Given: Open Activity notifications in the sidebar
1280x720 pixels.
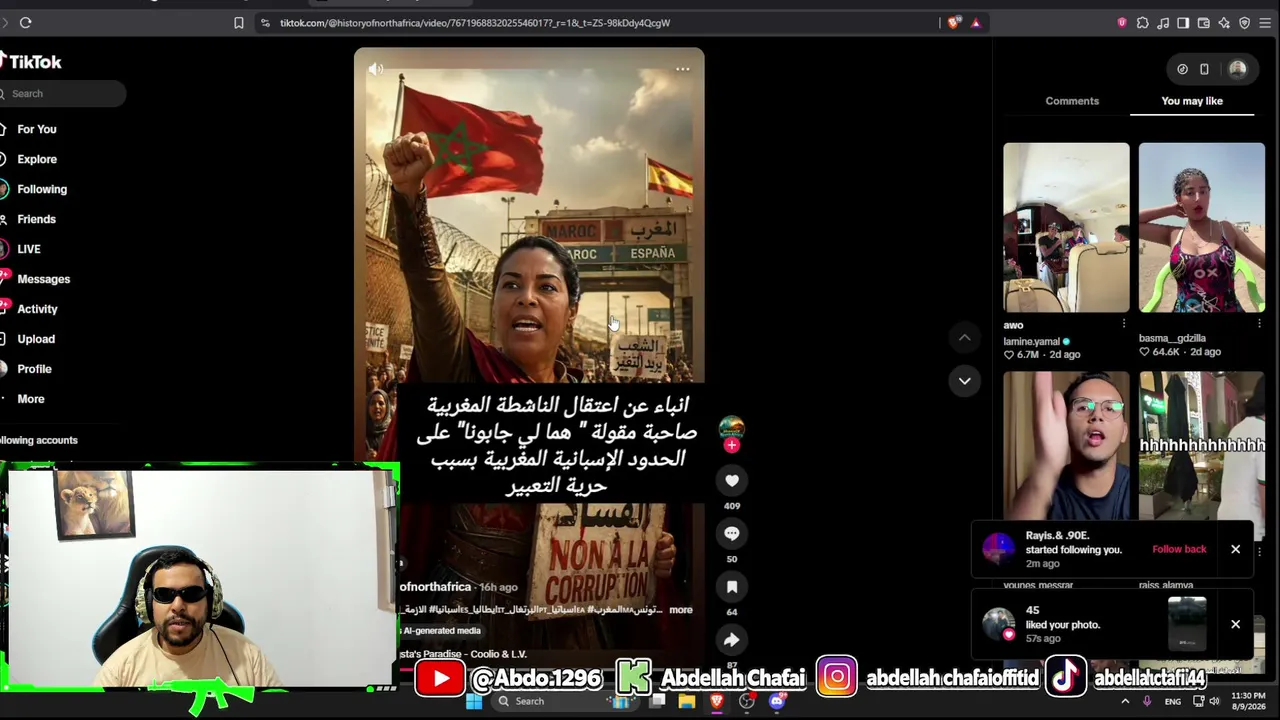Looking at the screenshot, I should pos(37,309).
